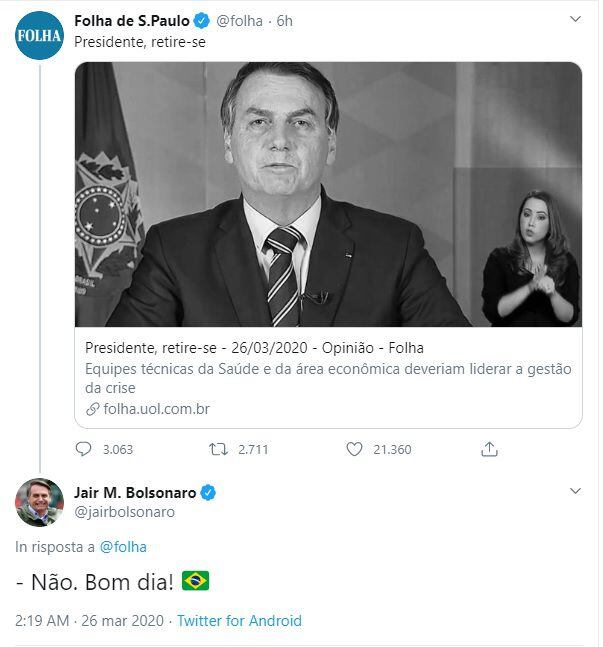Open the @folha mention link in reply
Image resolution: width=603 pixels, height=647 pixels.
(x=124, y=546)
